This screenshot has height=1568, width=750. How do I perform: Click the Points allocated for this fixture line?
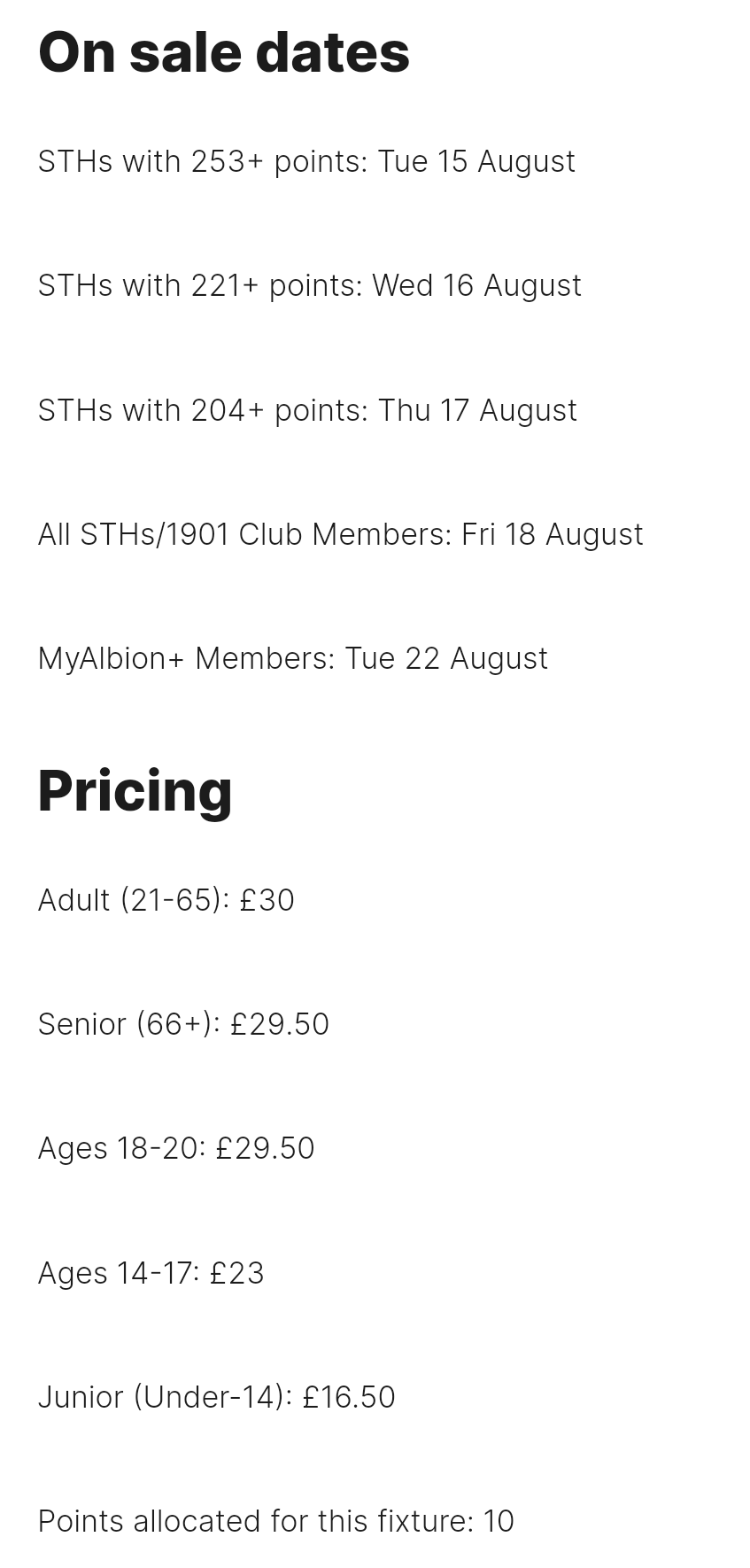click(276, 1522)
